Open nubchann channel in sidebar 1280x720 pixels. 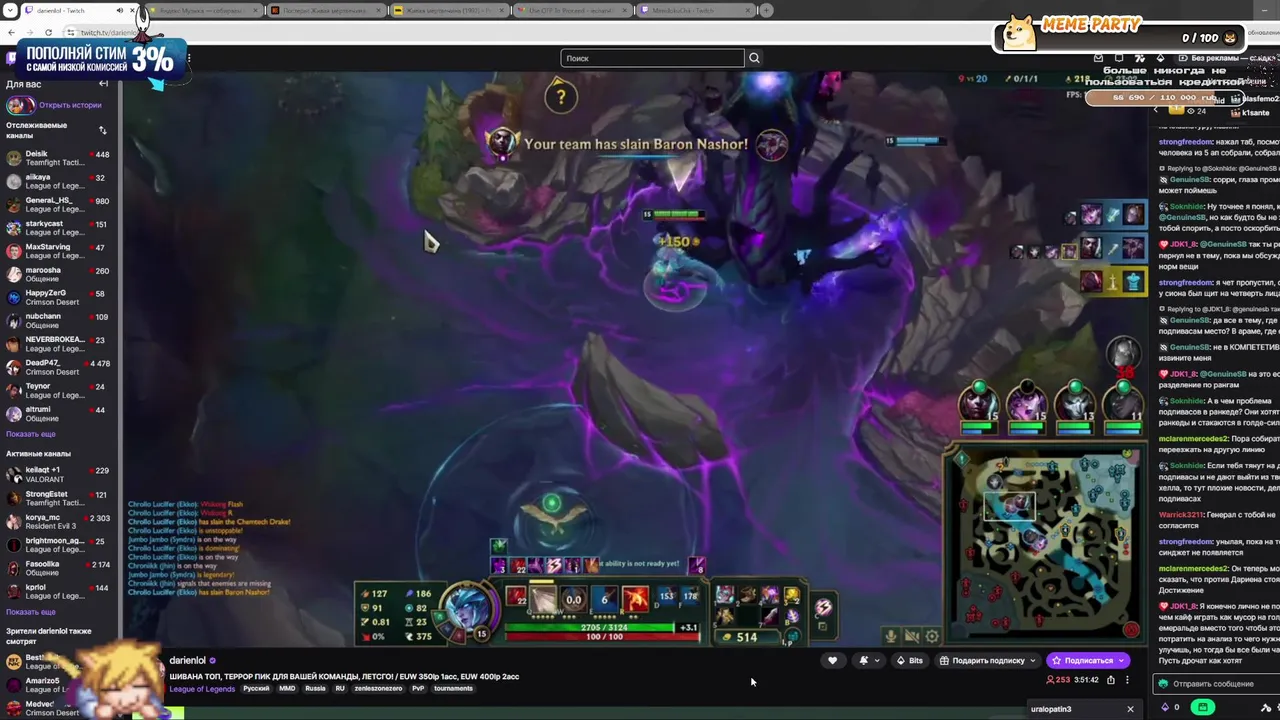[x=60, y=320]
